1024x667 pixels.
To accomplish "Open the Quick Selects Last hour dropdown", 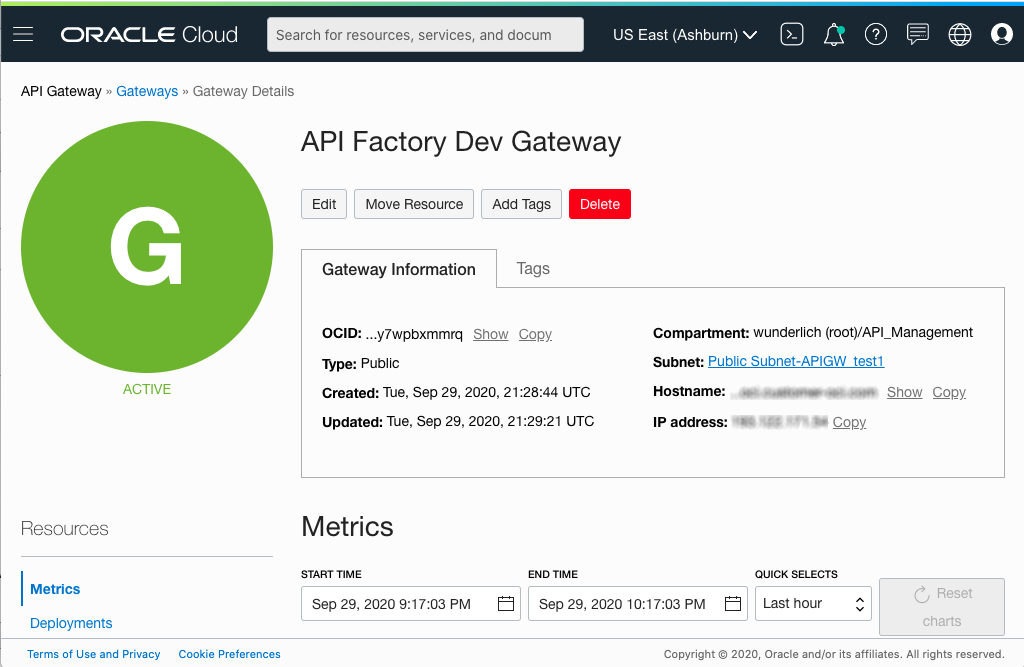I will click(x=813, y=603).
